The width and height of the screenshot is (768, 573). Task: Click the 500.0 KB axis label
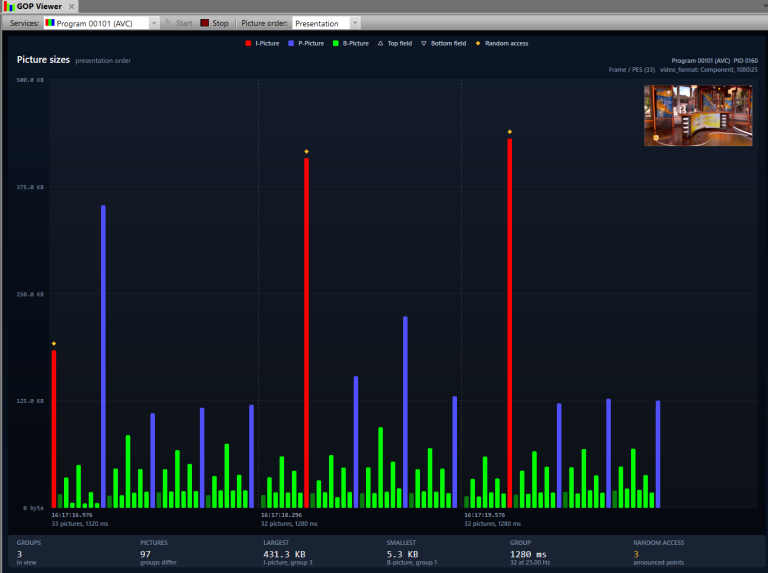click(x=30, y=80)
